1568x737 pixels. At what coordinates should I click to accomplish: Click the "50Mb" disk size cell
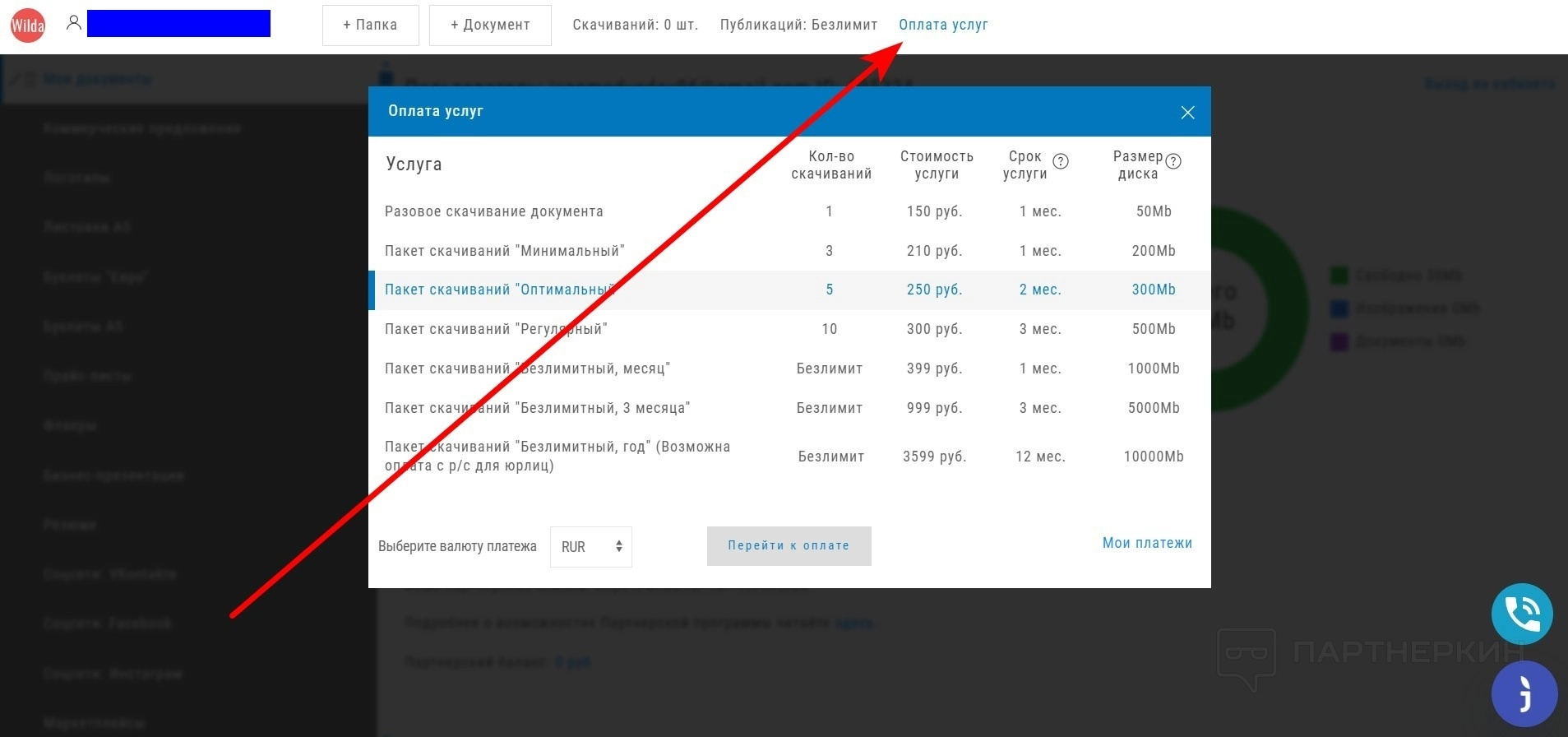point(1154,211)
